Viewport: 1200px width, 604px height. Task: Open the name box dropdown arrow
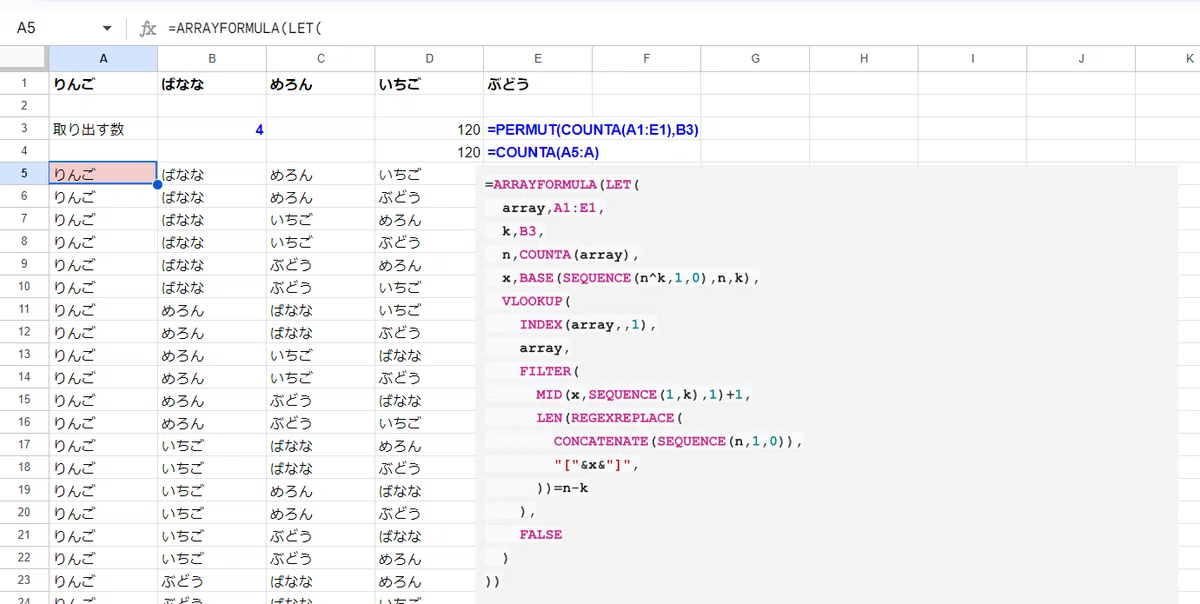(x=107, y=28)
